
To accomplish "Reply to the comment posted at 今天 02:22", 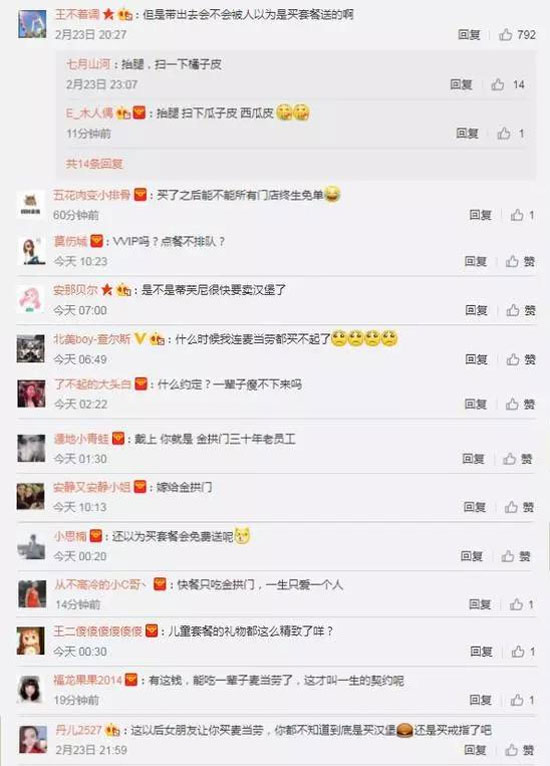I will (476, 404).
